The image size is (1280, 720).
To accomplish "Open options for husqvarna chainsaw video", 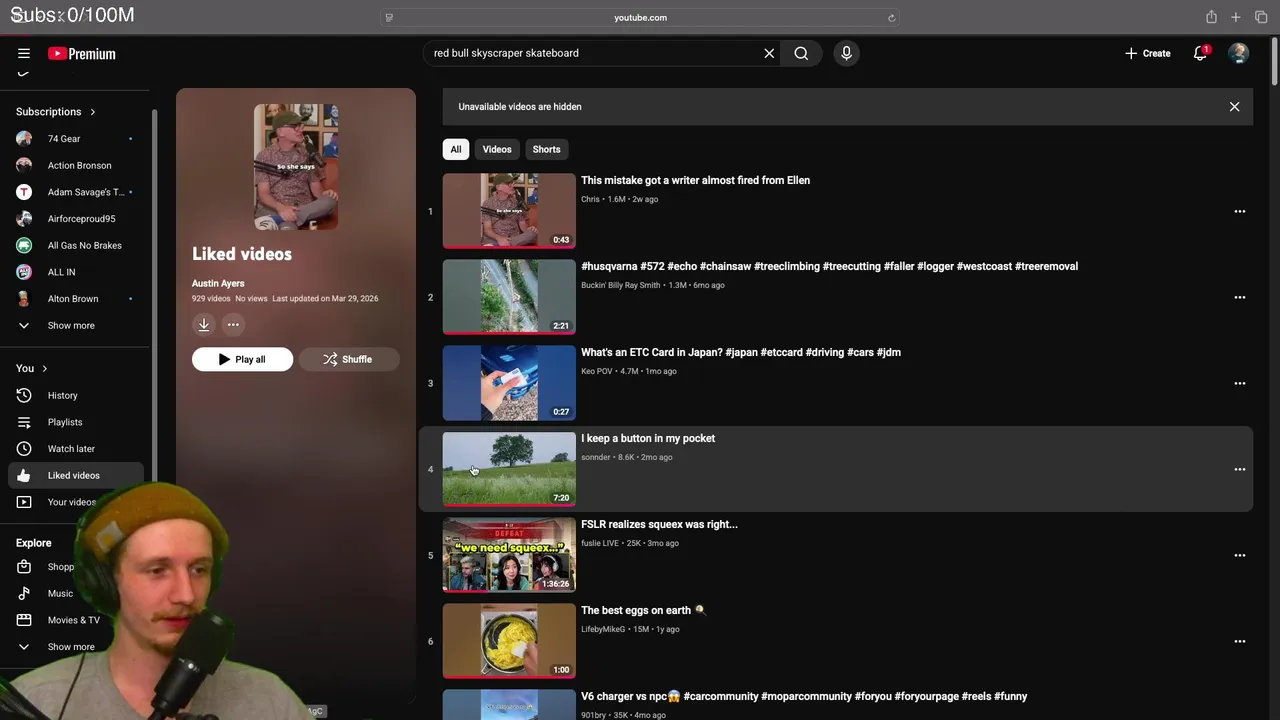I will (1240, 297).
